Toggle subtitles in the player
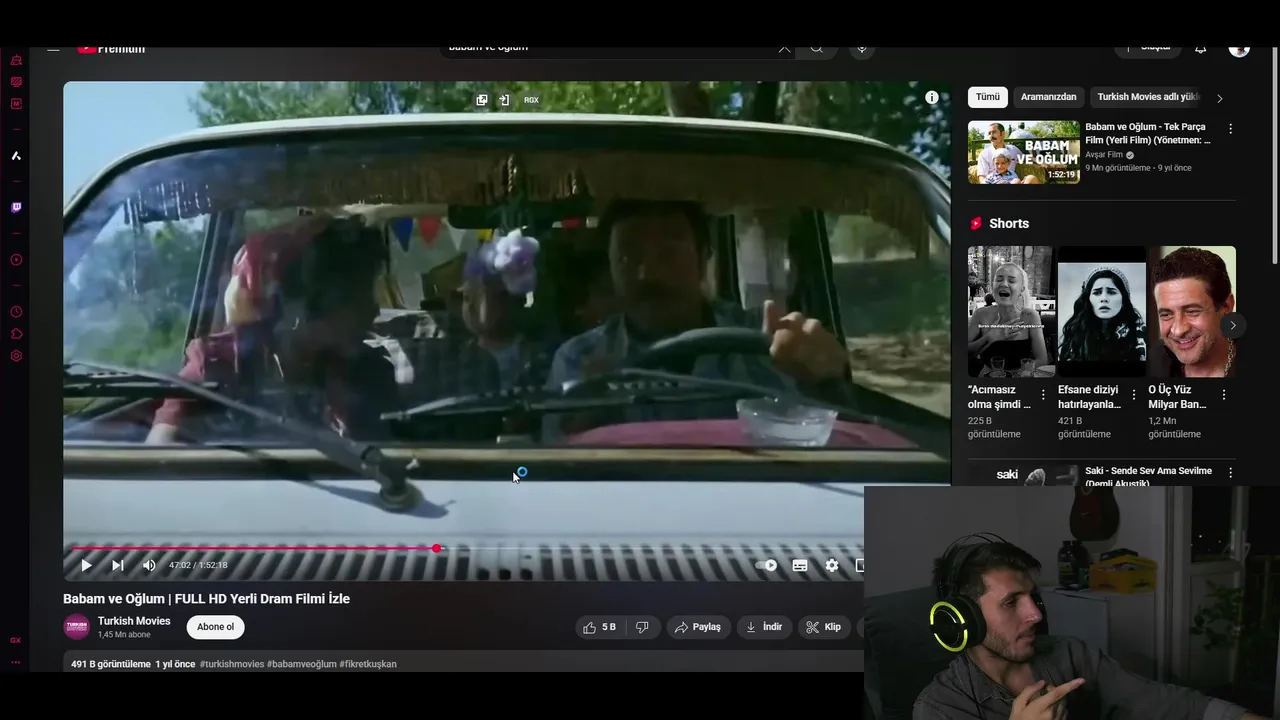The width and height of the screenshot is (1280, 720). pos(800,565)
